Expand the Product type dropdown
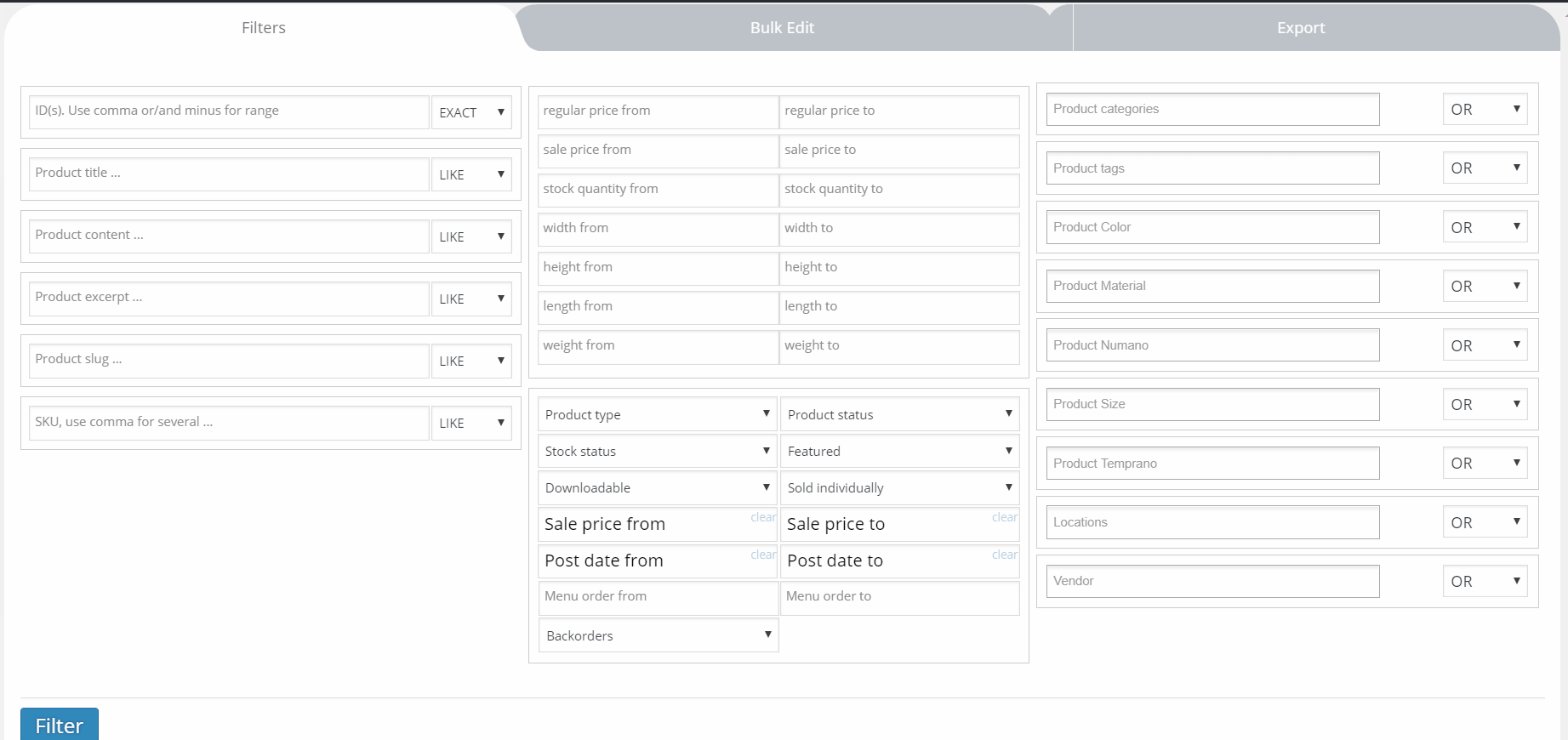This screenshot has height=740, width=1568. point(657,414)
